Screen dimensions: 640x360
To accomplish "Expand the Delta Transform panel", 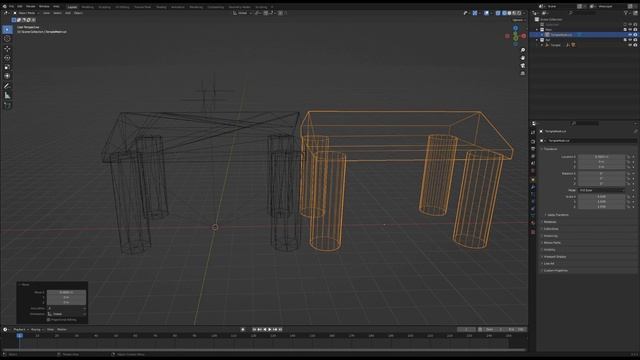I will (x=558, y=215).
